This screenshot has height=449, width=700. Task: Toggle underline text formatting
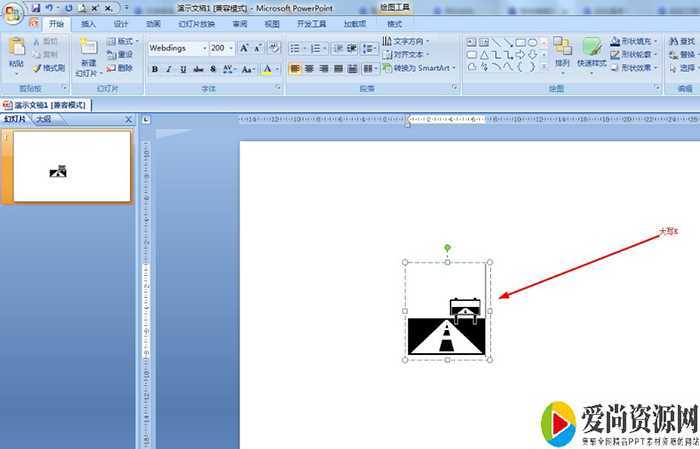(x=183, y=69)
